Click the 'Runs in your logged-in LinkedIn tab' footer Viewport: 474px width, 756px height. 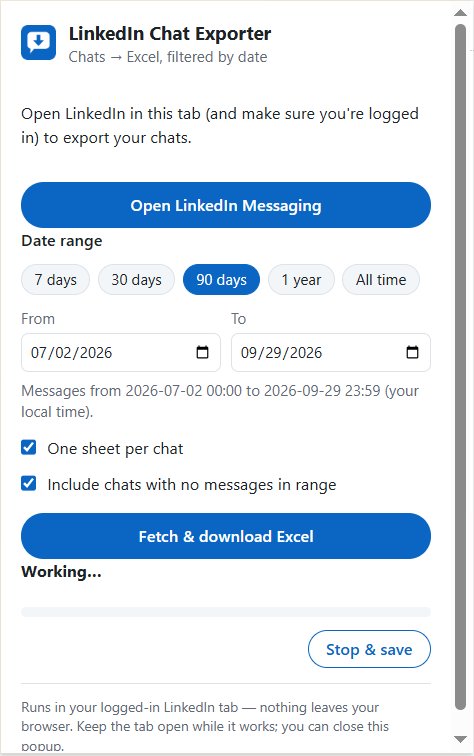[x=205, y=726]
